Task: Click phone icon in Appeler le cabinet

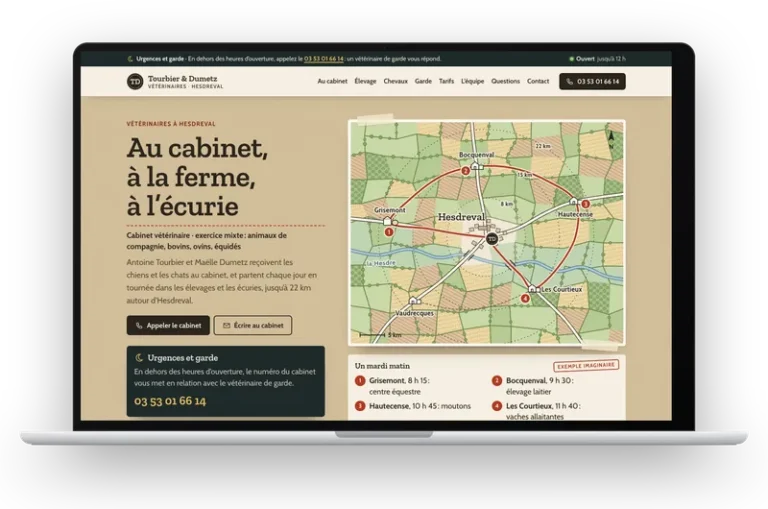Action: [x=139, y=325]
